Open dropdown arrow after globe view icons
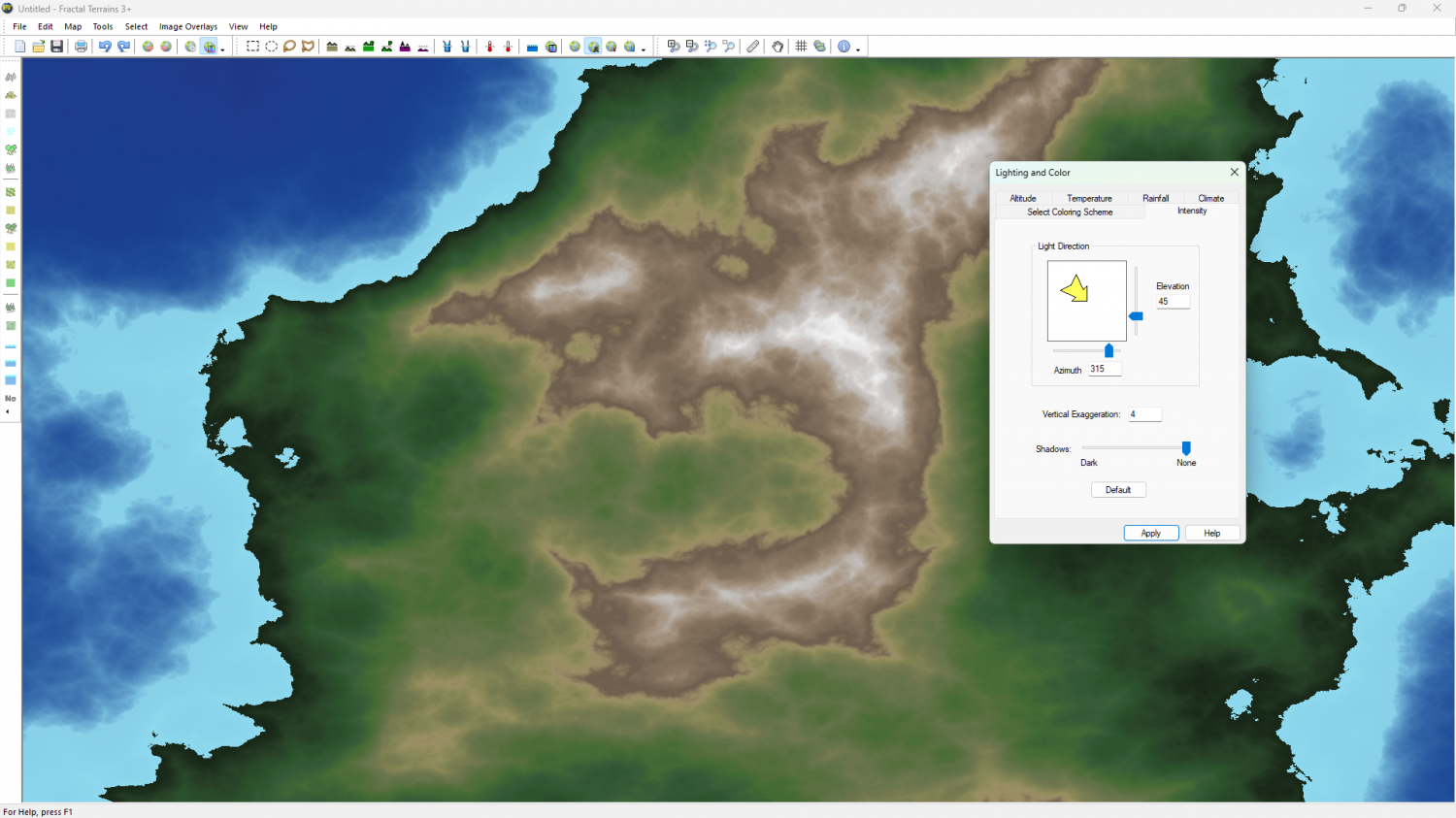Screen dimensions: 1456x818 tap(644, 49)
